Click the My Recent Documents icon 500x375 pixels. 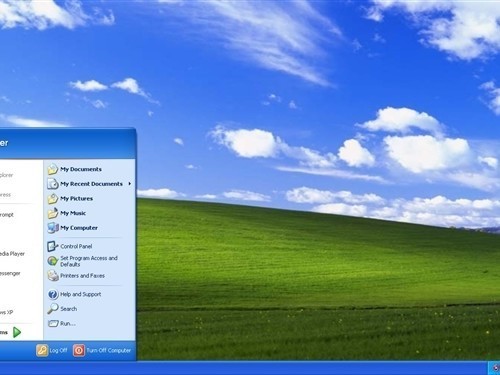[x=53, y=184]
